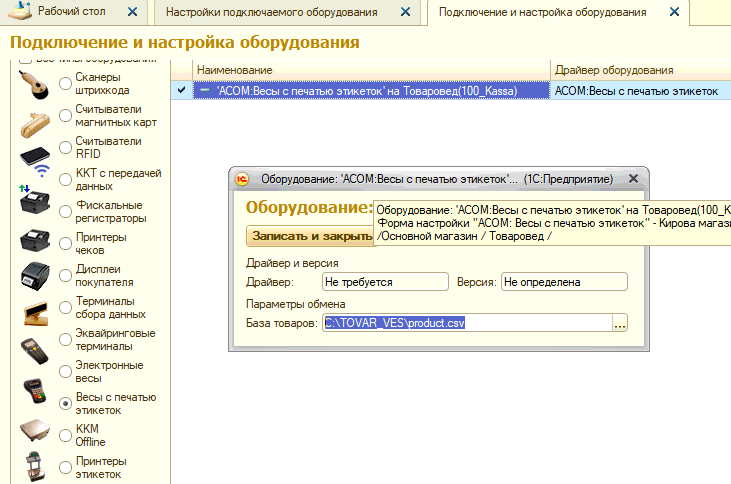Open file picker with the ellipsis button
Screen dimensions: 731x484
pos(620,323)
